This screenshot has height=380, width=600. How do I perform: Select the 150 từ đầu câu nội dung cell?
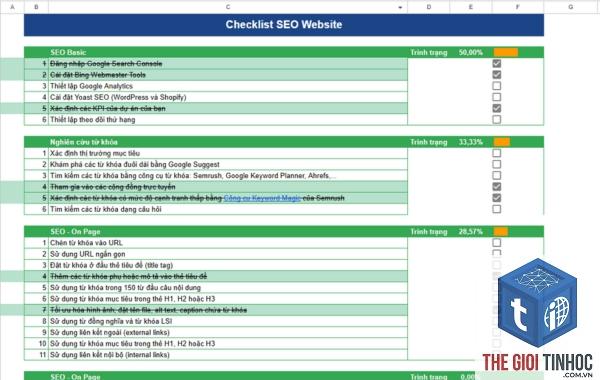tap(228, 287)
